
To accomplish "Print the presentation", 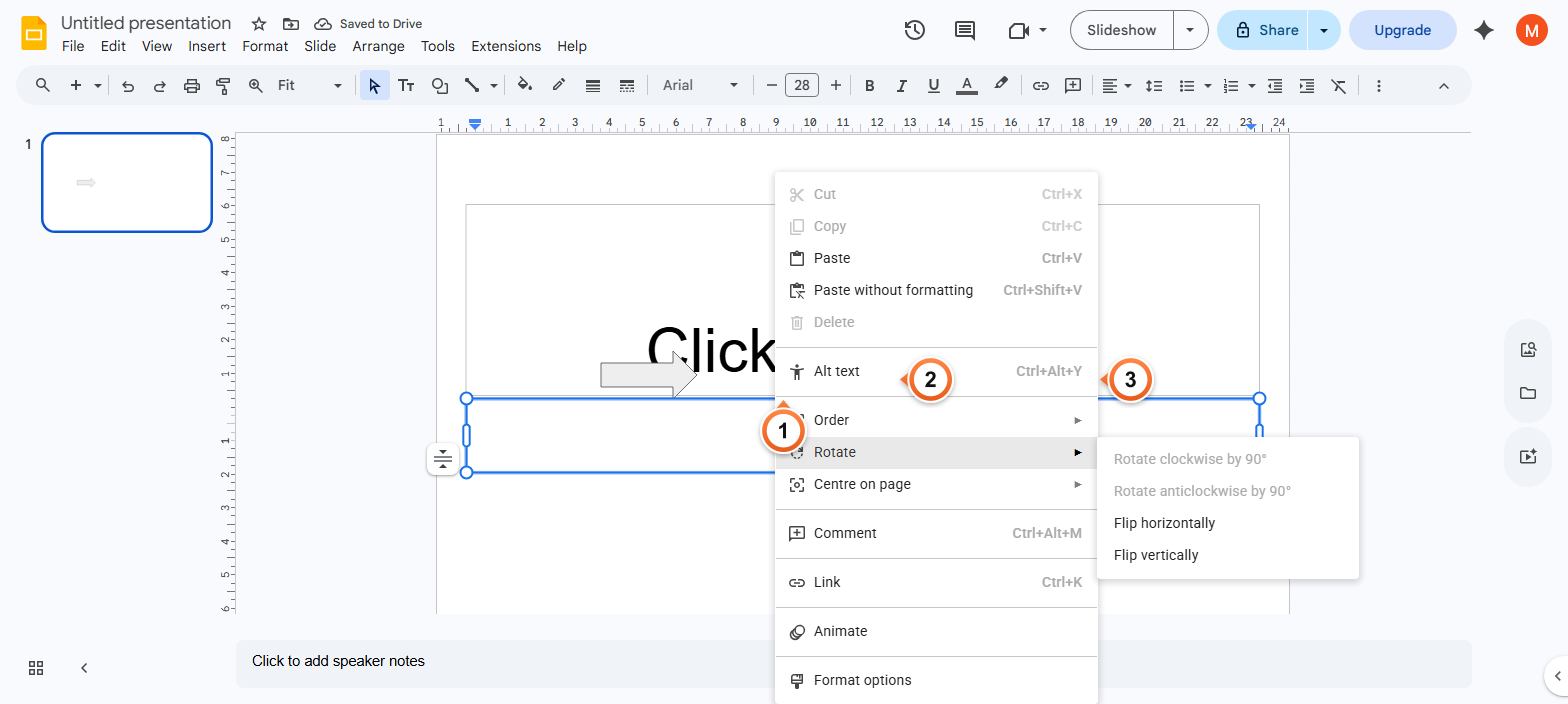I will click(192, 86).
